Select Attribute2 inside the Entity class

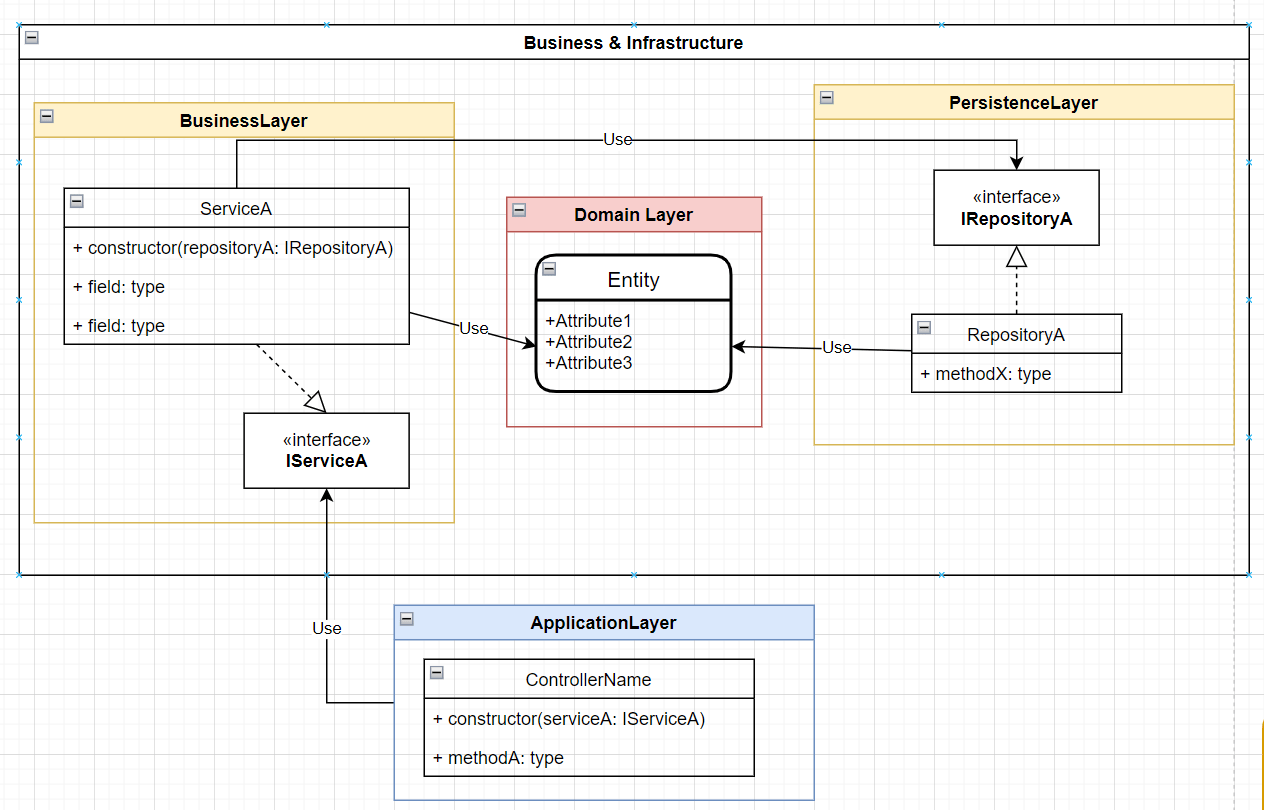click(590, 341)
